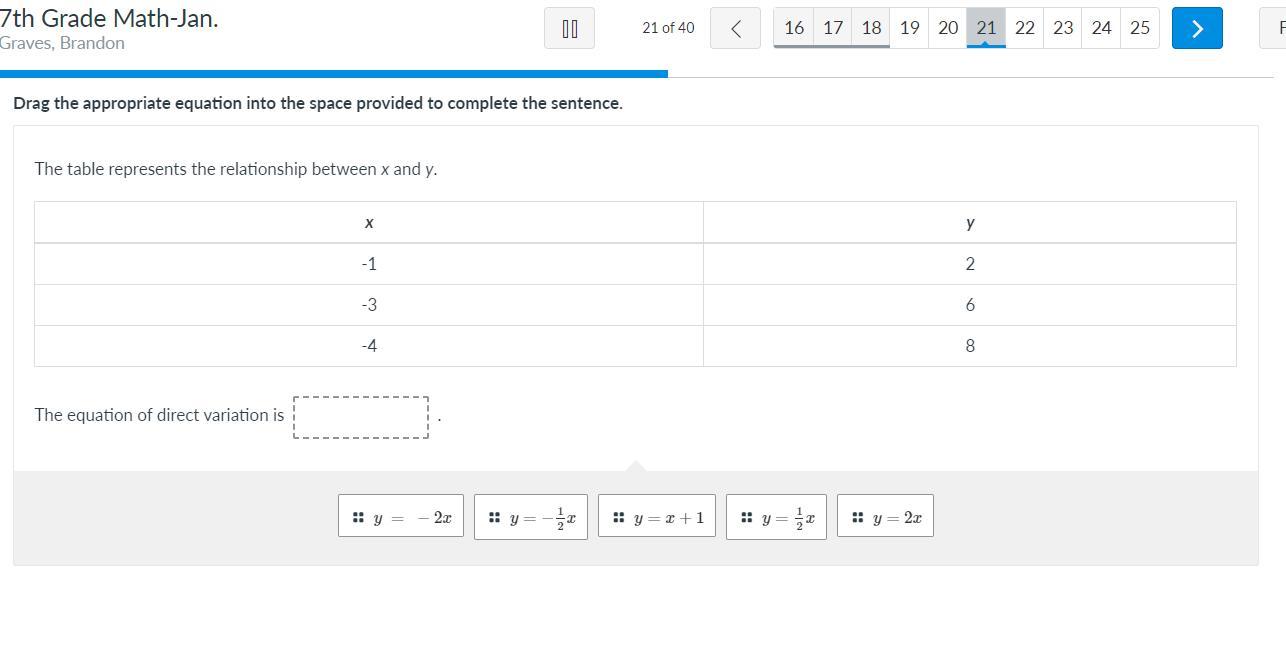The height and width of the screenshot is (650, 1286).
Task: Grab drag handle of y = x+1 tile
Action: pyautogui.click(x=618, y=517)
